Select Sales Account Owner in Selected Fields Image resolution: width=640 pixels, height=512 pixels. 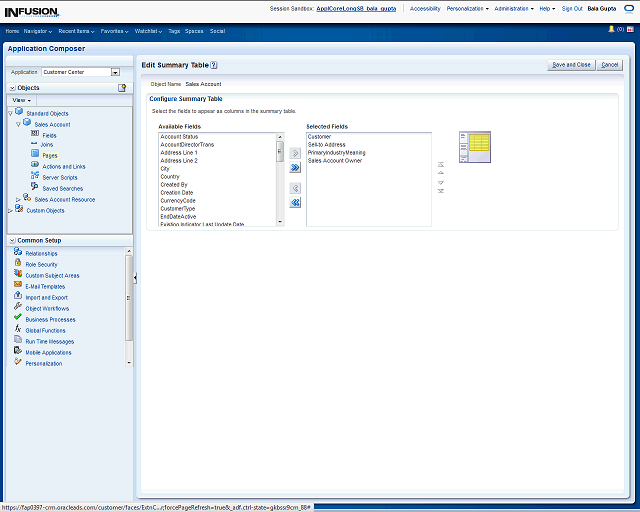pyautogui.click(x=334, y=160)
